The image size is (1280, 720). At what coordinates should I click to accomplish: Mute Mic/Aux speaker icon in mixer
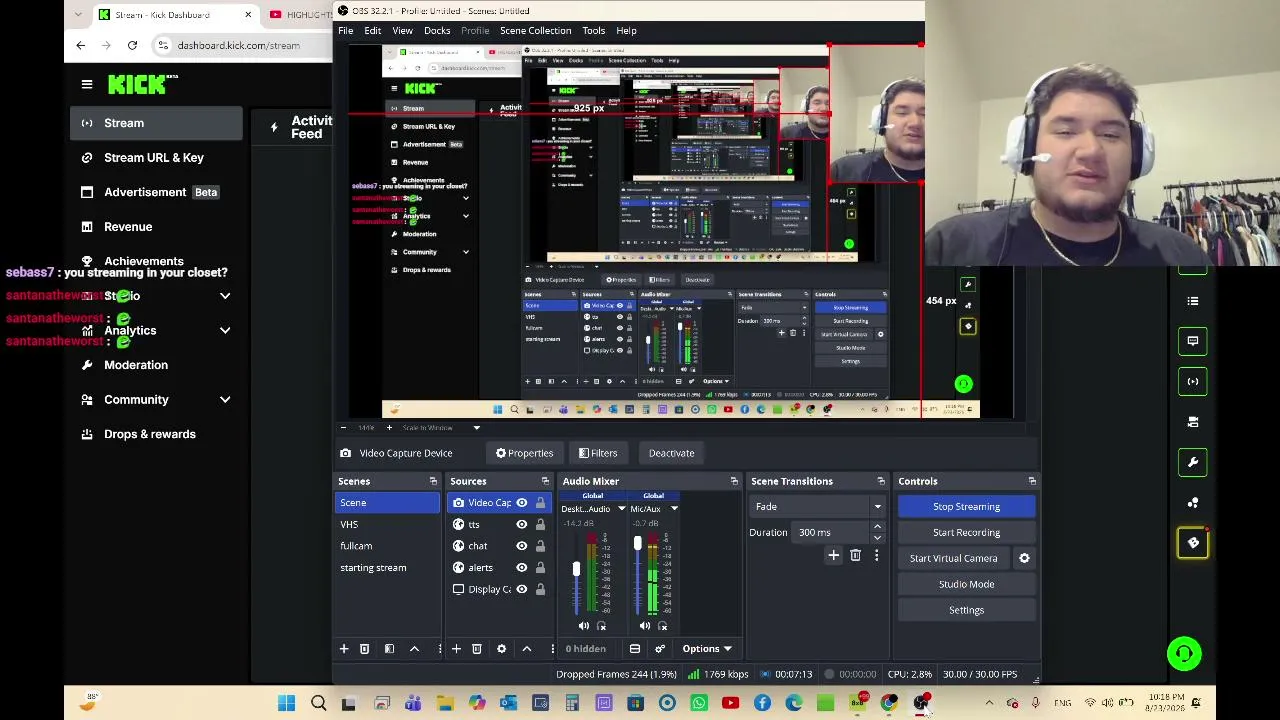645,626
